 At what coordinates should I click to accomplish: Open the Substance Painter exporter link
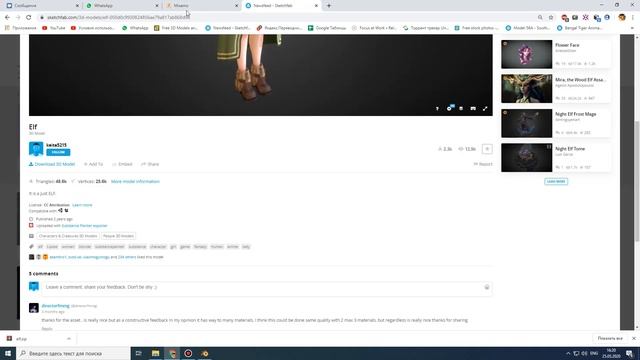84,225
